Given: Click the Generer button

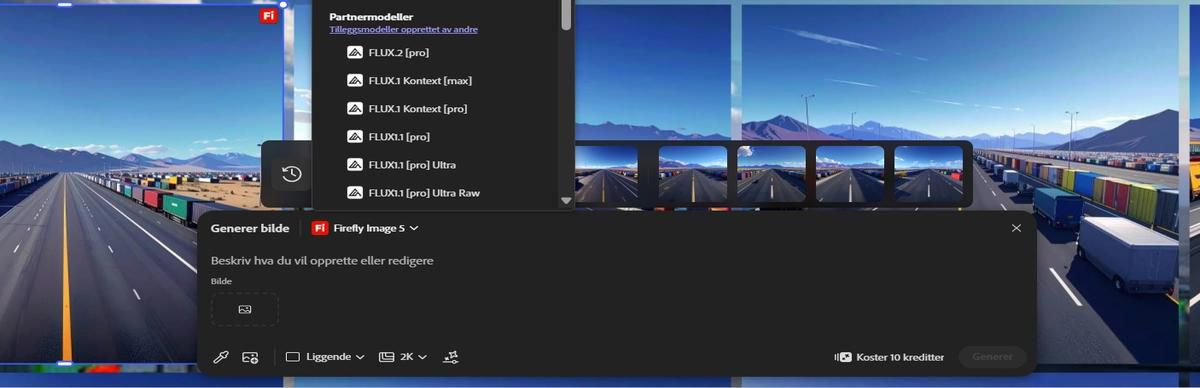Looking at the screenshot, I should point(992,357).
